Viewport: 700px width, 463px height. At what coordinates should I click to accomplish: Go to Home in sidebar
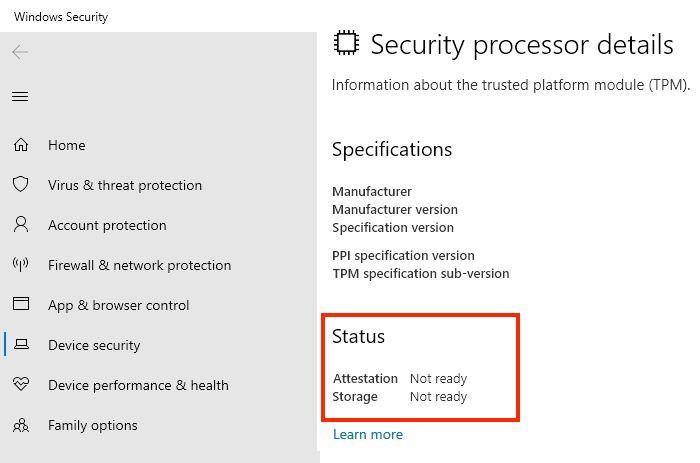point(67,145)
